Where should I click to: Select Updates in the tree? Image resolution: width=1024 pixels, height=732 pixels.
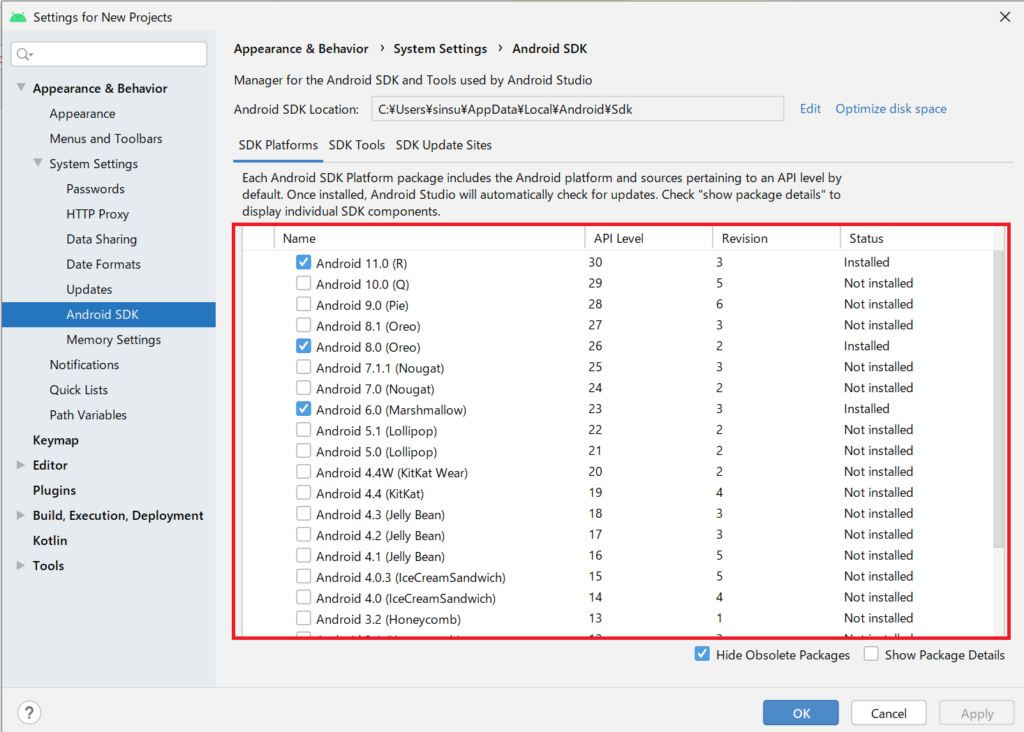coord(89,289)
